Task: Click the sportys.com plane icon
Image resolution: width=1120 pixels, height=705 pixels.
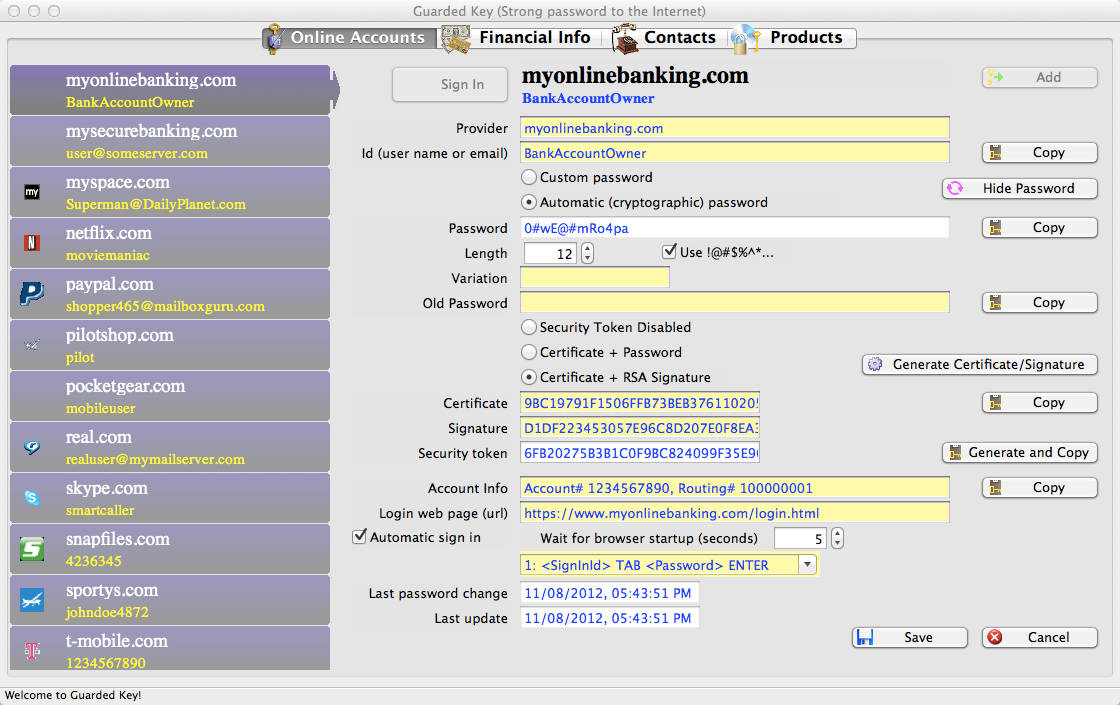Action: point(32,600)
